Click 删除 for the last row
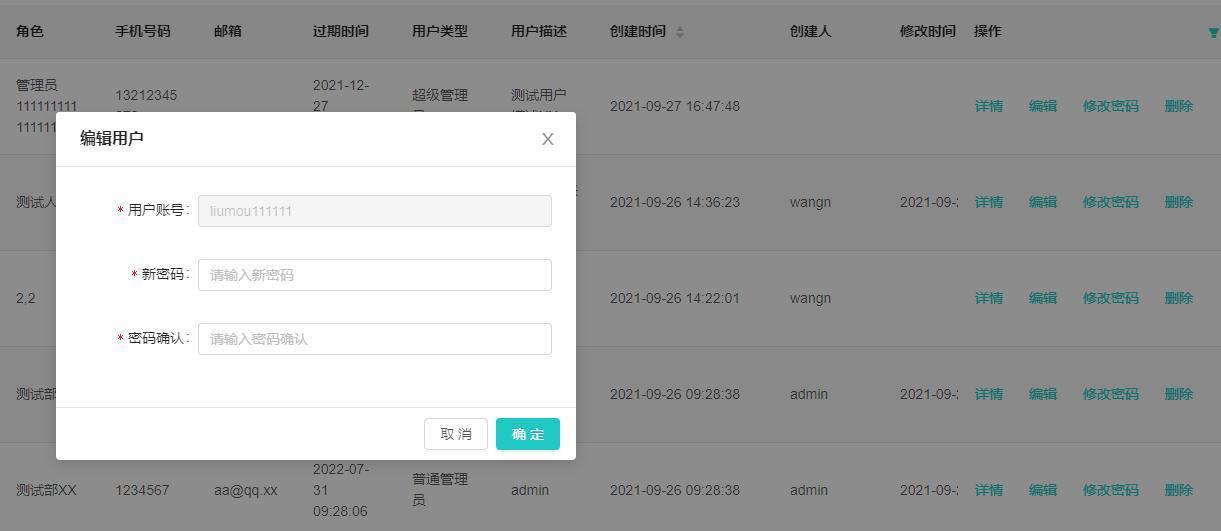The height and width of the screenshot is (531, 1221). coord(1178,490)
